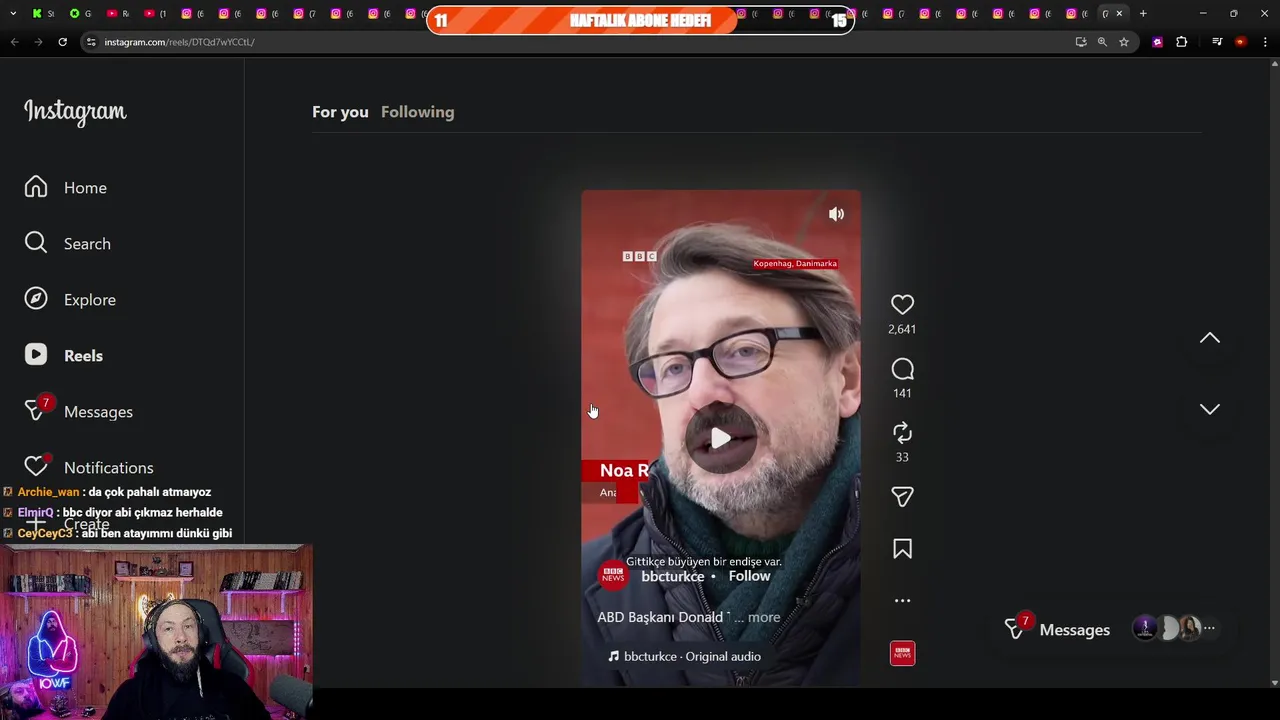This screenshot has height=720, width=1280.
Task: Click the bbcturkce profile avatar
Action: [x=613, y=575]
